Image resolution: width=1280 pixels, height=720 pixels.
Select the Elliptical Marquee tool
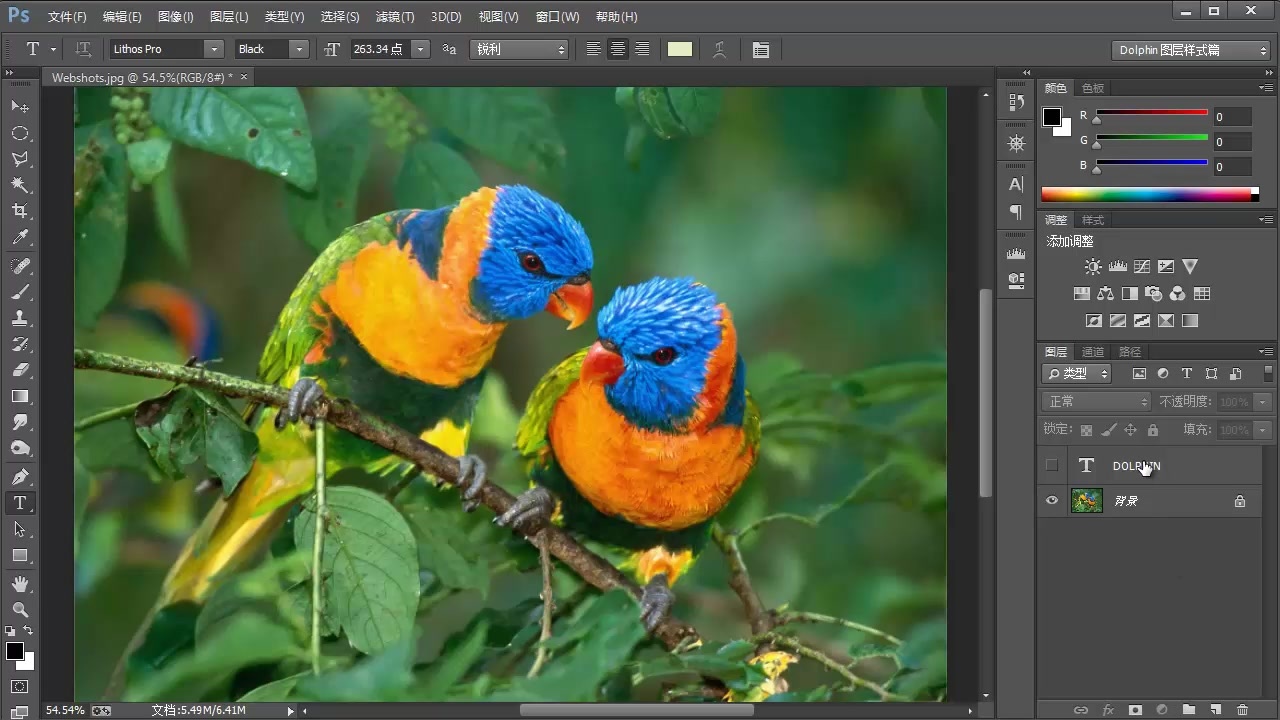pyautogui.click(x=20, y=133)
